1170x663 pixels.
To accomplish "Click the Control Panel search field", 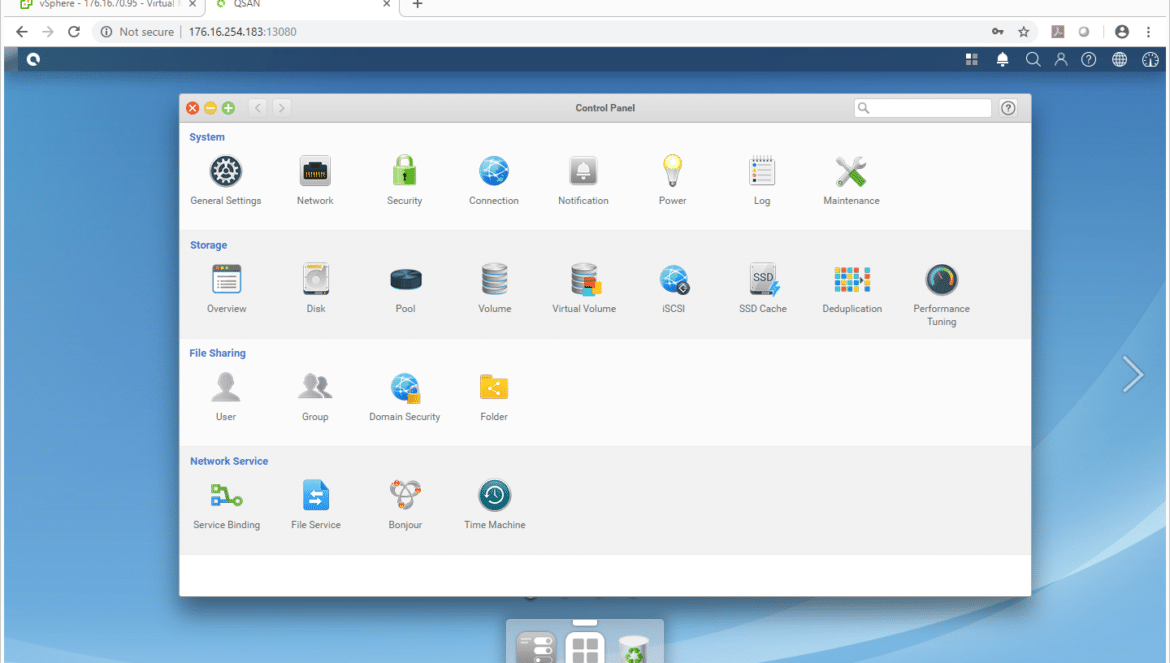I will 923,108.
